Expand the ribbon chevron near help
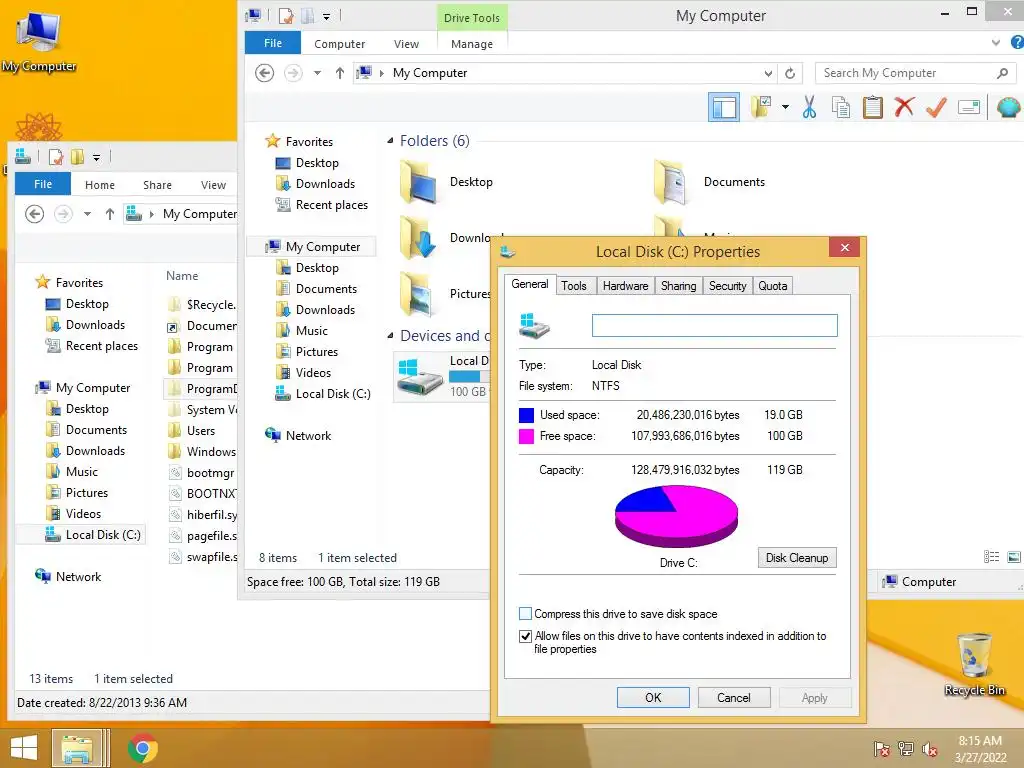The image size is (1024, 768). click(995, 42)
